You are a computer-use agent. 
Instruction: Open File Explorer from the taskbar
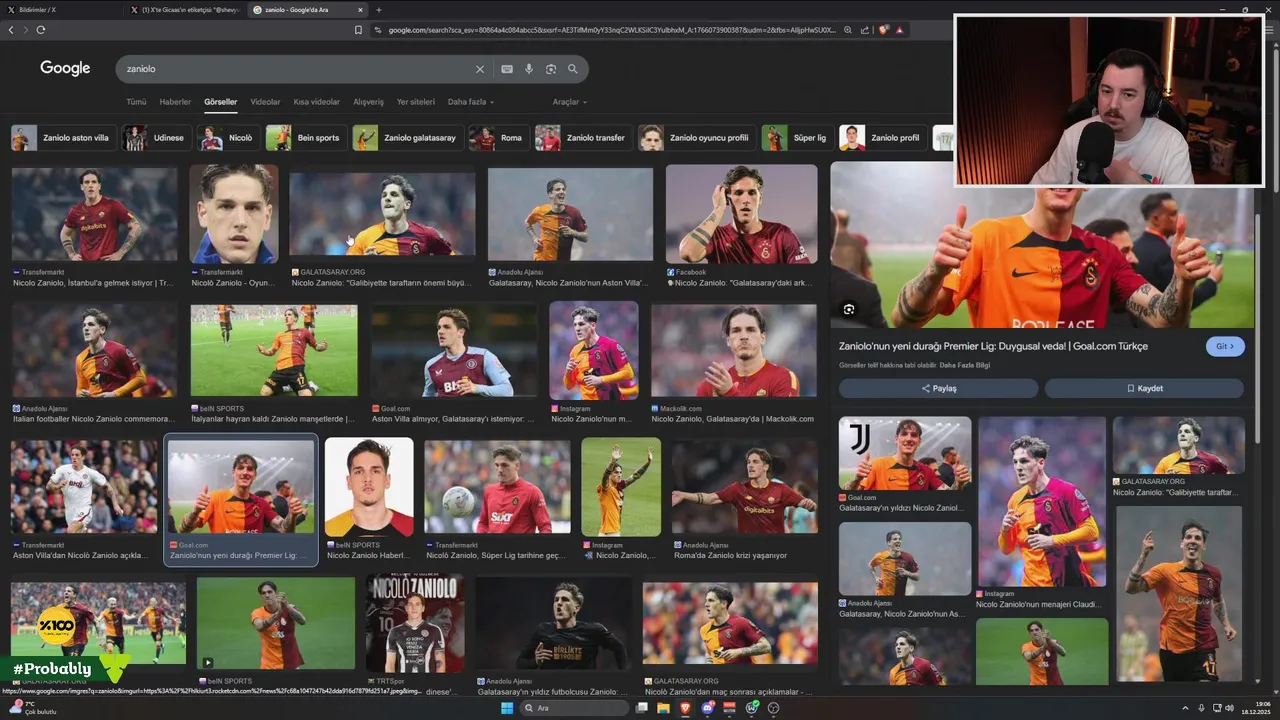coord(664,708)
